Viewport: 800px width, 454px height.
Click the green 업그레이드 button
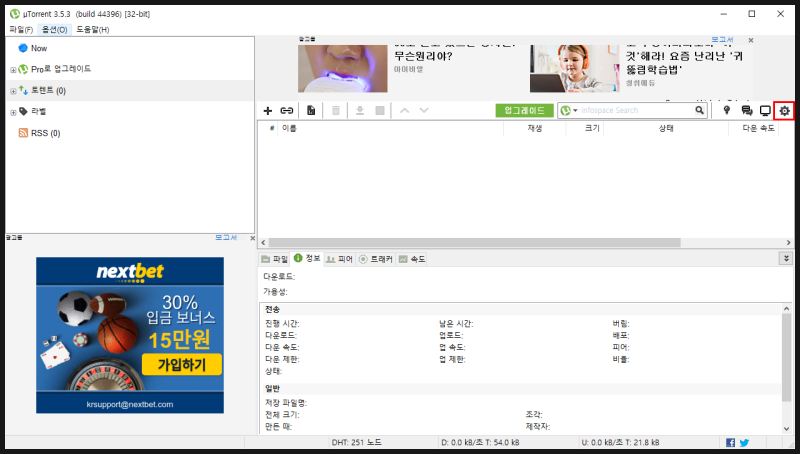524,110
